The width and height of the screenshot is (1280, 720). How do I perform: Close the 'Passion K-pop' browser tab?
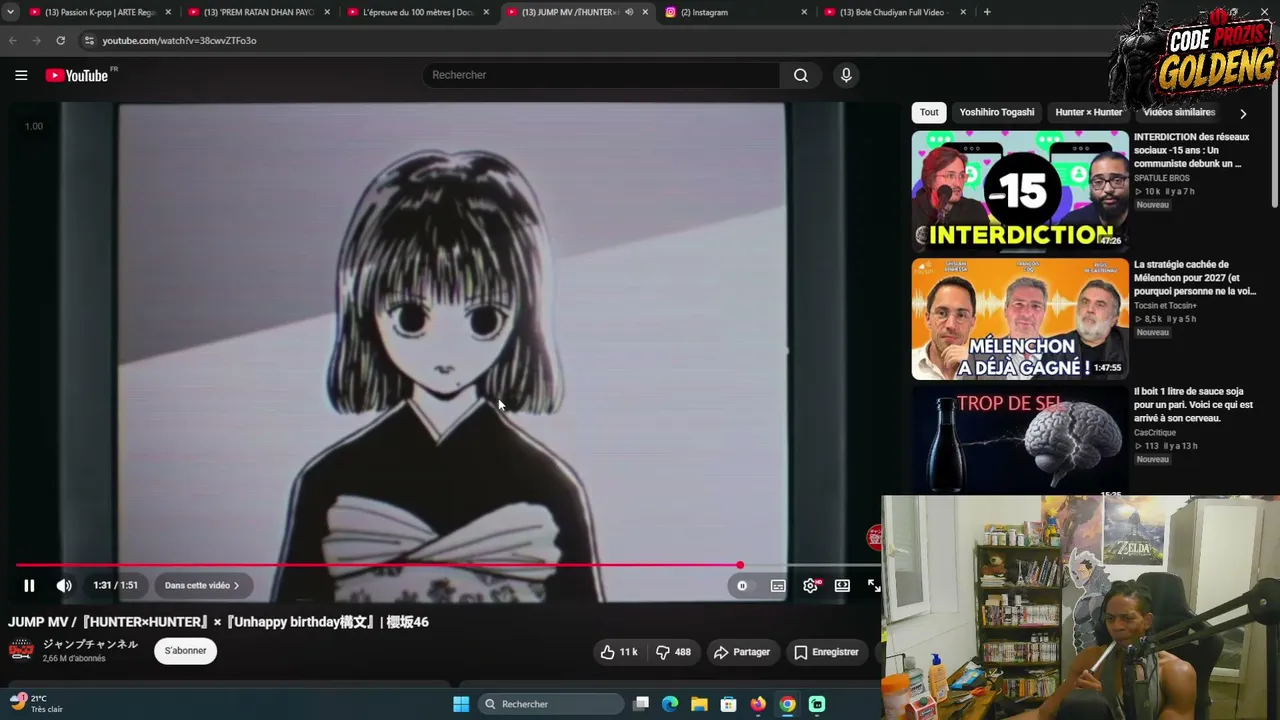[168, 12]
